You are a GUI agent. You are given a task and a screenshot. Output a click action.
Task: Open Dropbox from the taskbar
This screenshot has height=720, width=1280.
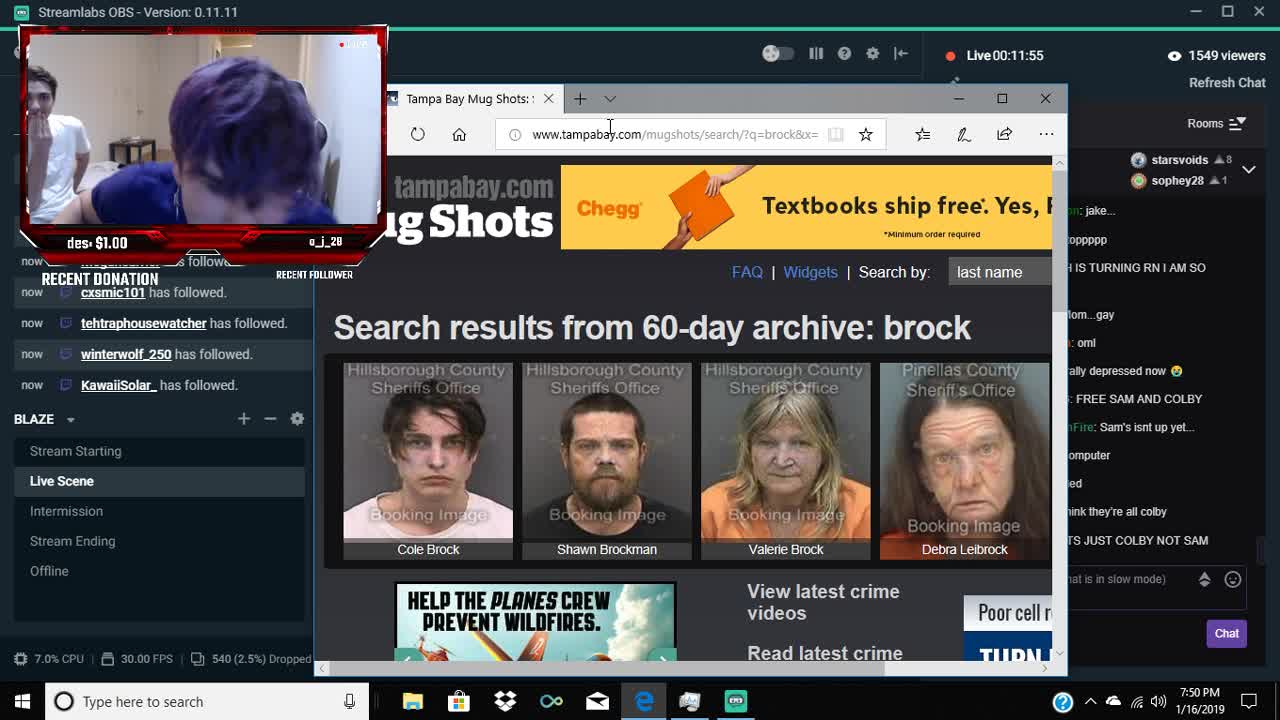(505, 701)
